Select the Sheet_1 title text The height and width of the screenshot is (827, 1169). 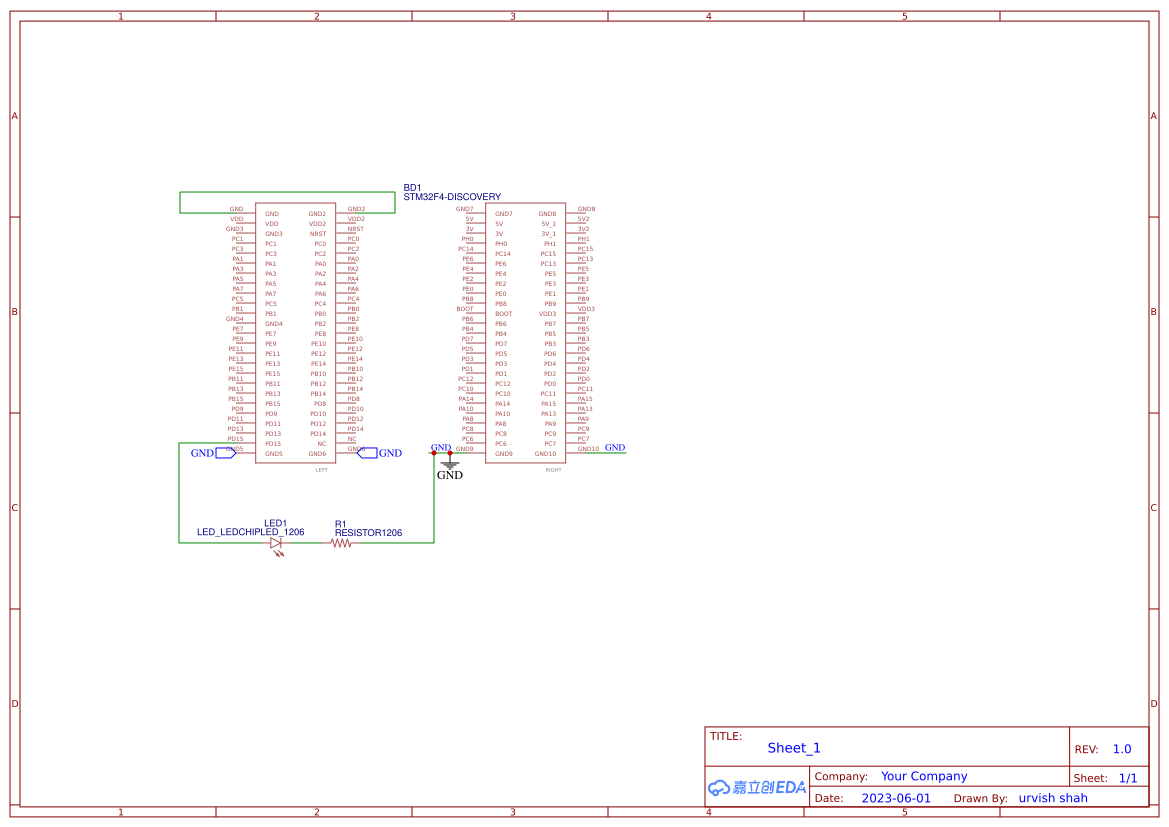point(793,748)
